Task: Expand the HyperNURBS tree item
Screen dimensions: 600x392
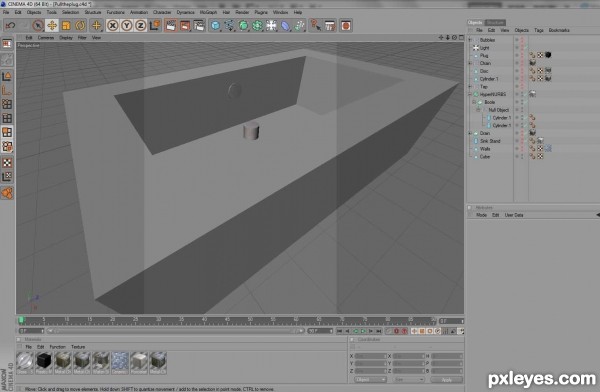Action: tap(470, 94)
